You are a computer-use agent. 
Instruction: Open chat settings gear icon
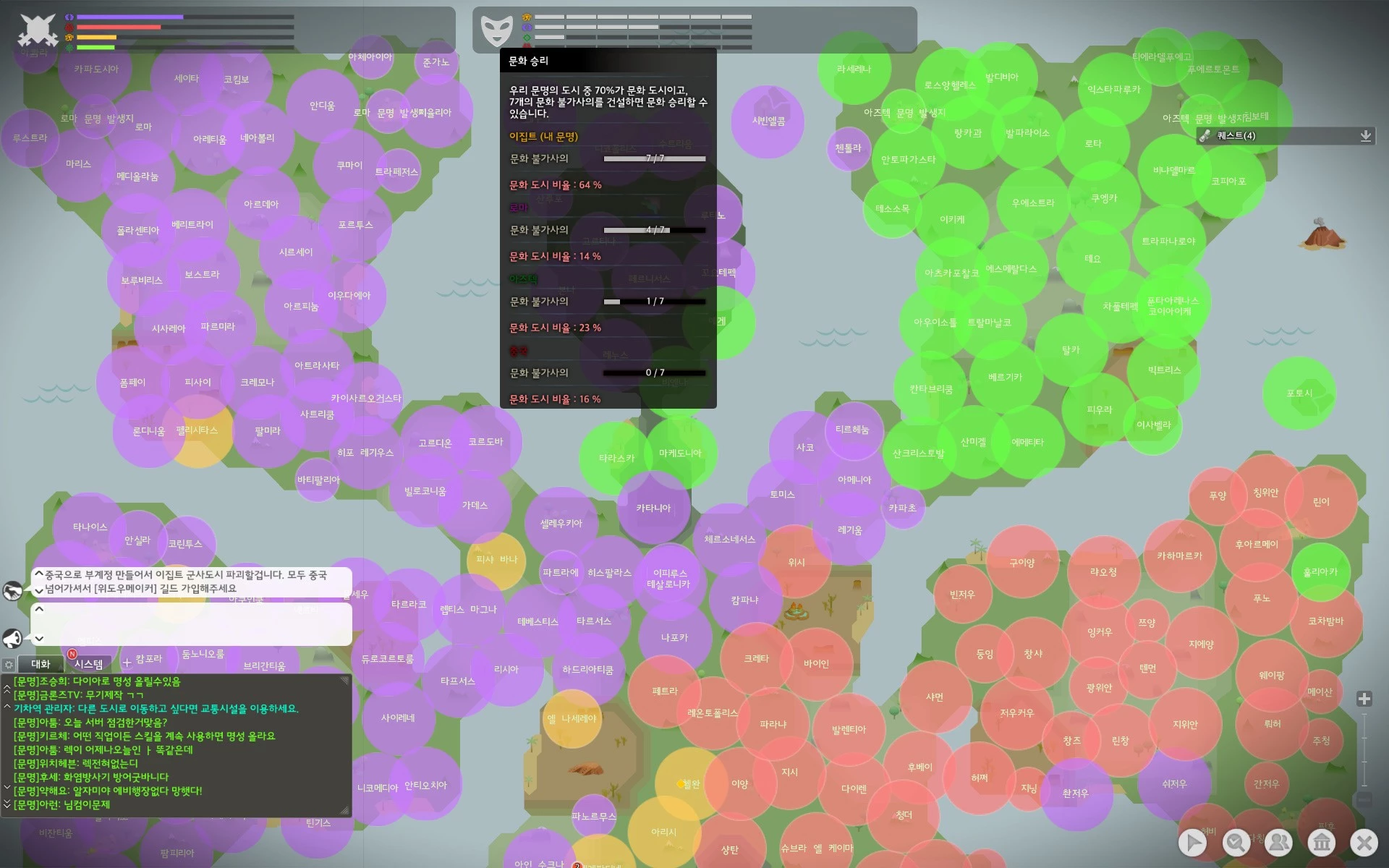[x=9, y=664]
